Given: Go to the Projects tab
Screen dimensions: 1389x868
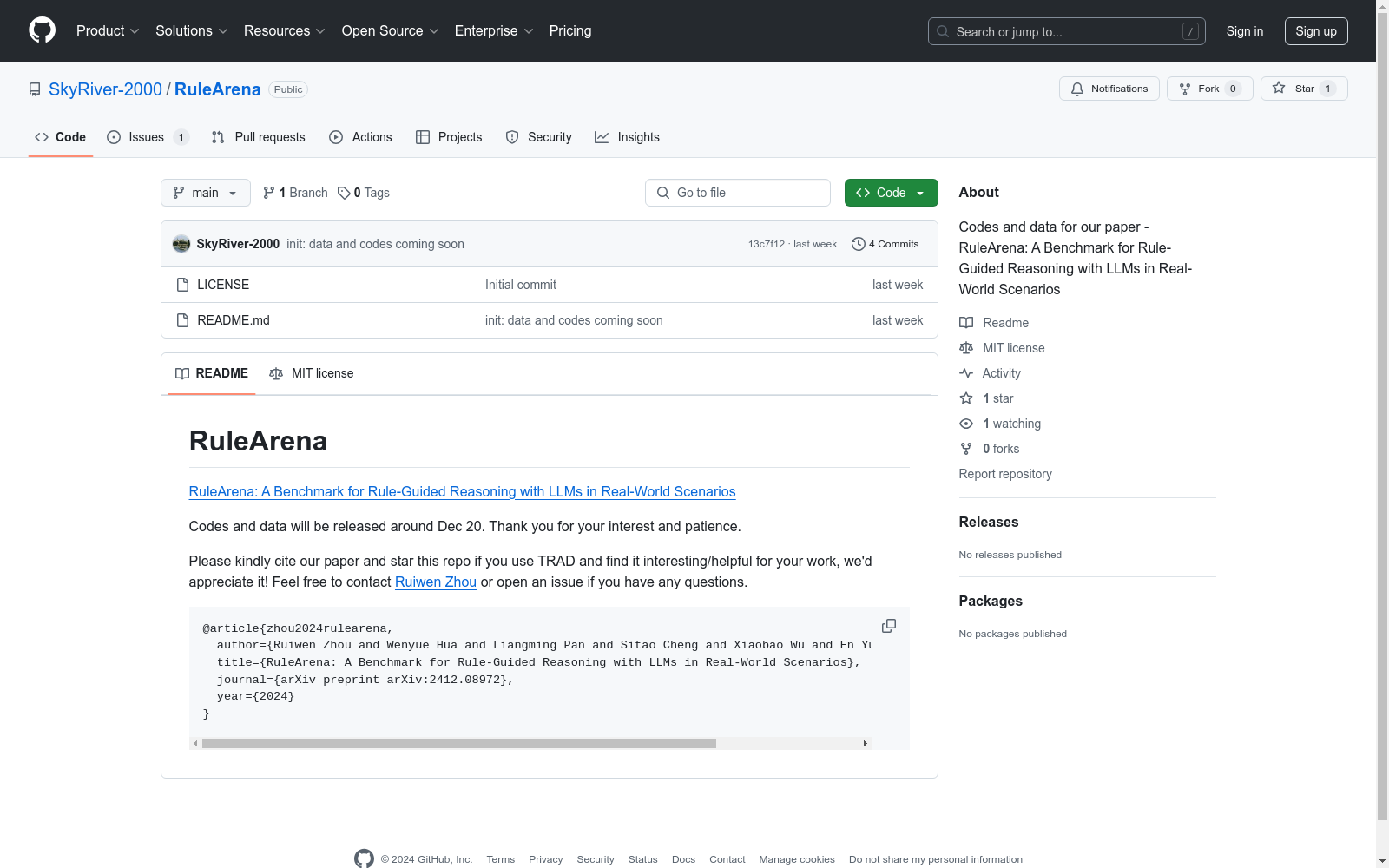Looking at the screenshot, I should point(449,137).
